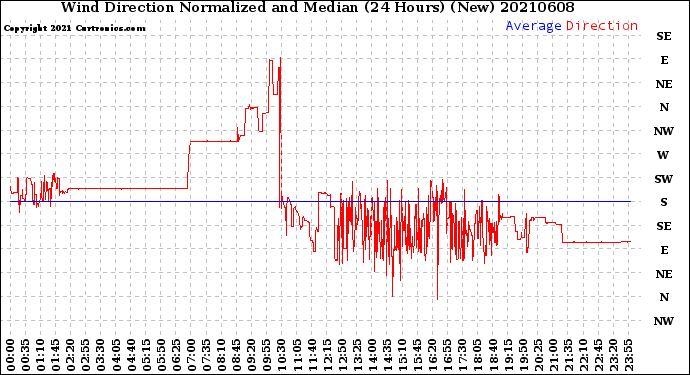Click the time label '12:15'
The width and height of the screenshot is (690, 375).
tap(327, 355)
